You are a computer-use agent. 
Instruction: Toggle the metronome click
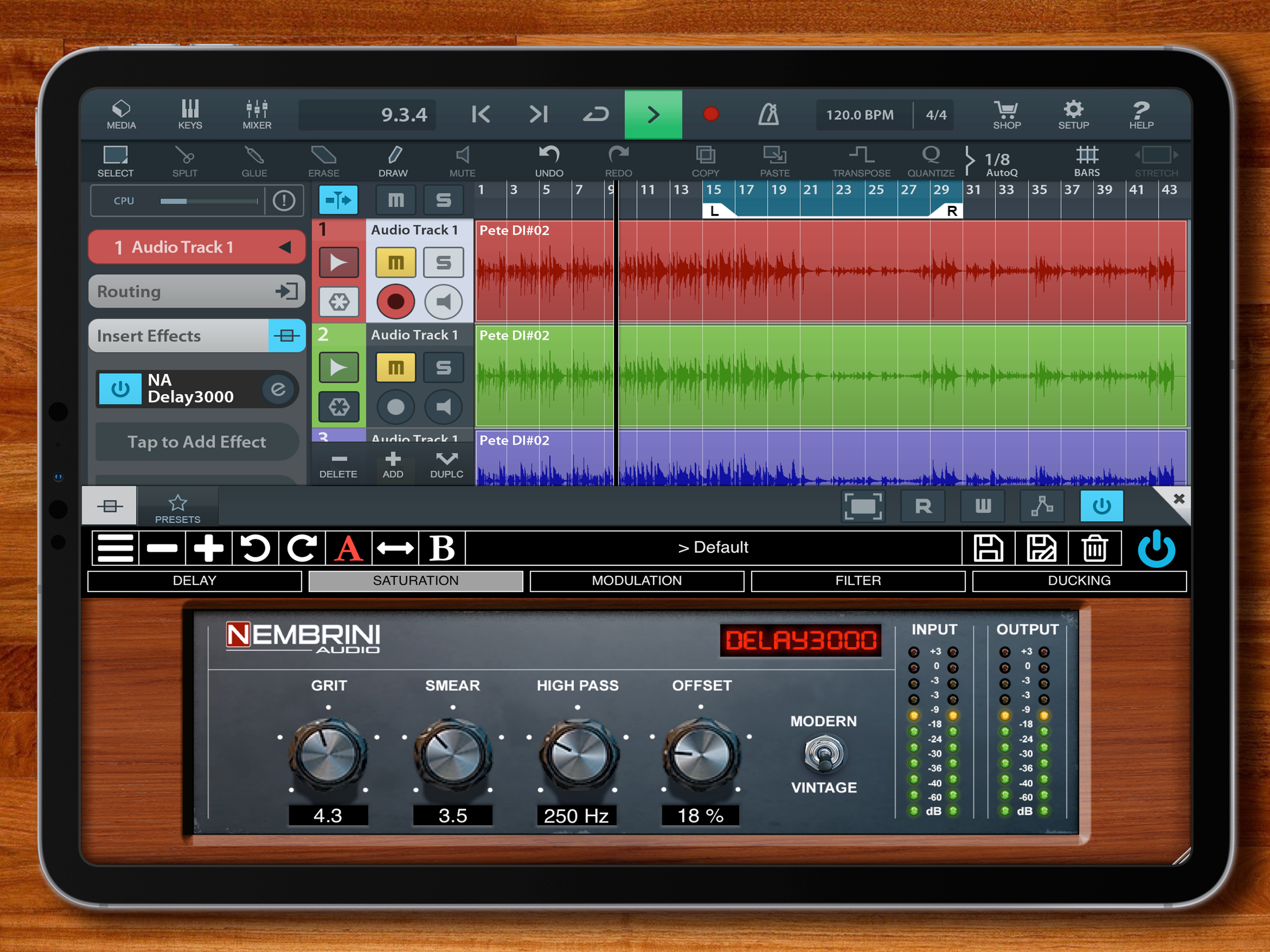768,114
